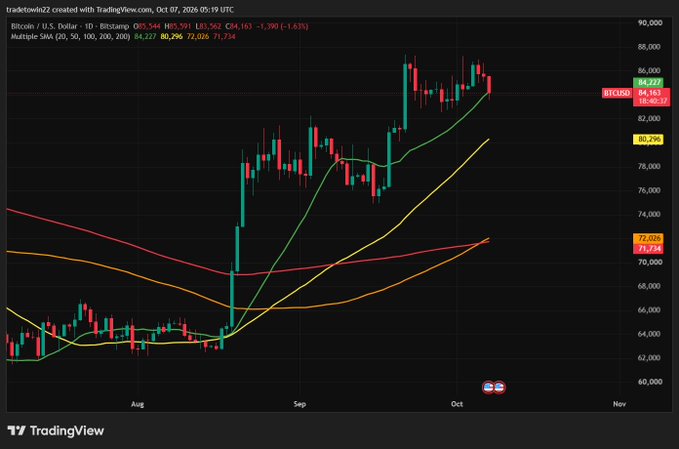This screenshot has height=449, width=679.
Task: Click the 68,000 price axis label
Action: (649, 286)
